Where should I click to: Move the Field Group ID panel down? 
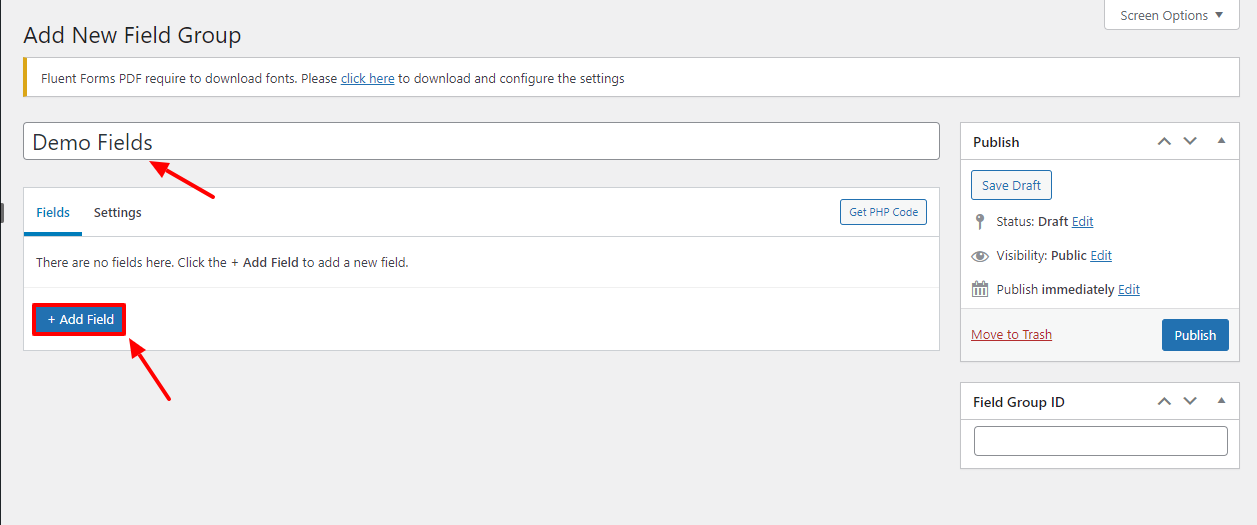coord(1190,402)
